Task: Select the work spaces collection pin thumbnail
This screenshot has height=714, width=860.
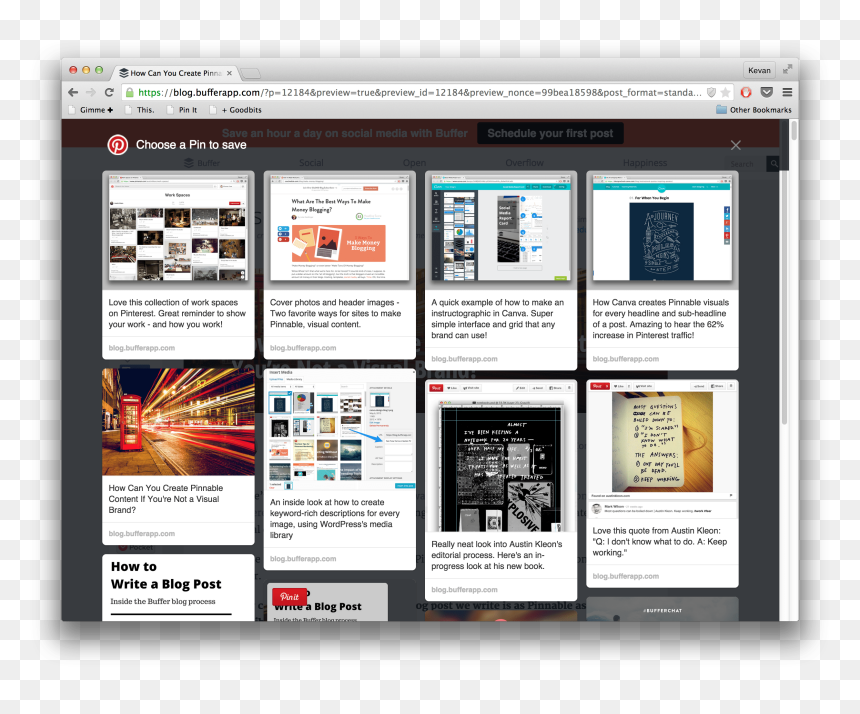Action: pyautogui.click(x=178, y=230)
